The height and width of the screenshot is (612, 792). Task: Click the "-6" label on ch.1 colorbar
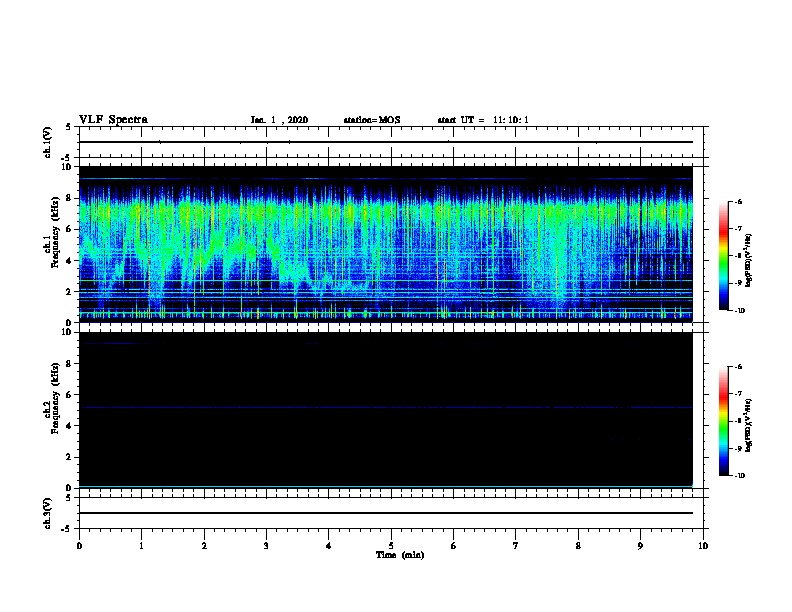(738, 201)
